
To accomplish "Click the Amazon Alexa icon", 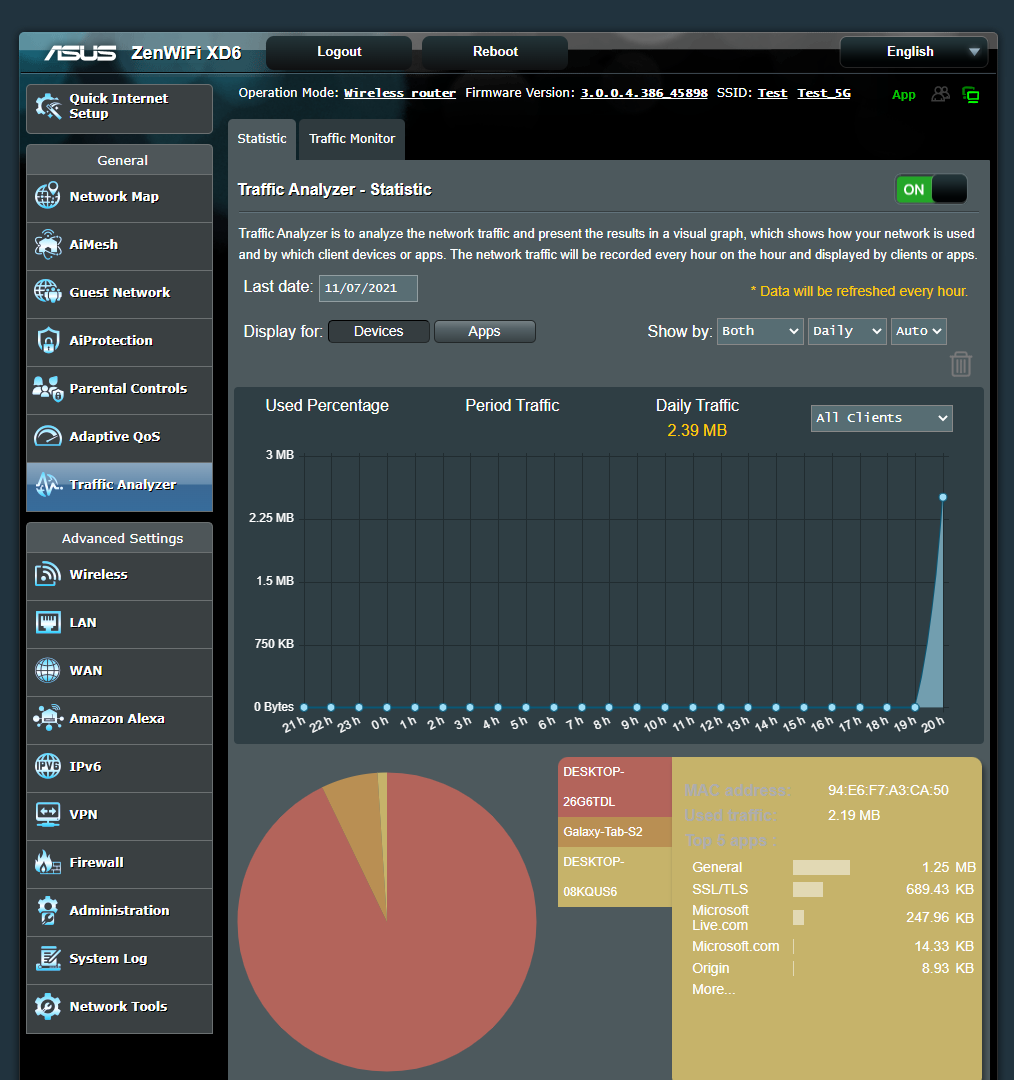I will tap(48, 718).
